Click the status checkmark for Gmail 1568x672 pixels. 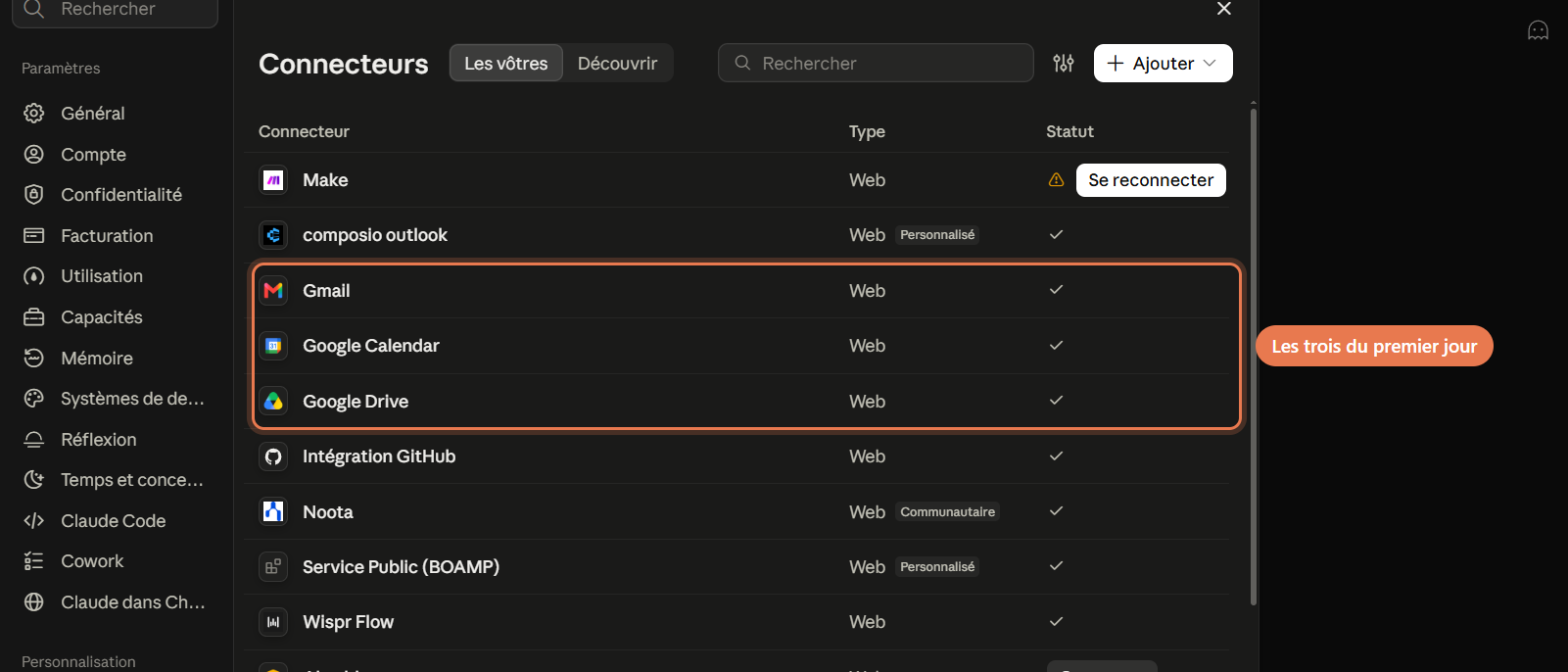coord(1056,290)
